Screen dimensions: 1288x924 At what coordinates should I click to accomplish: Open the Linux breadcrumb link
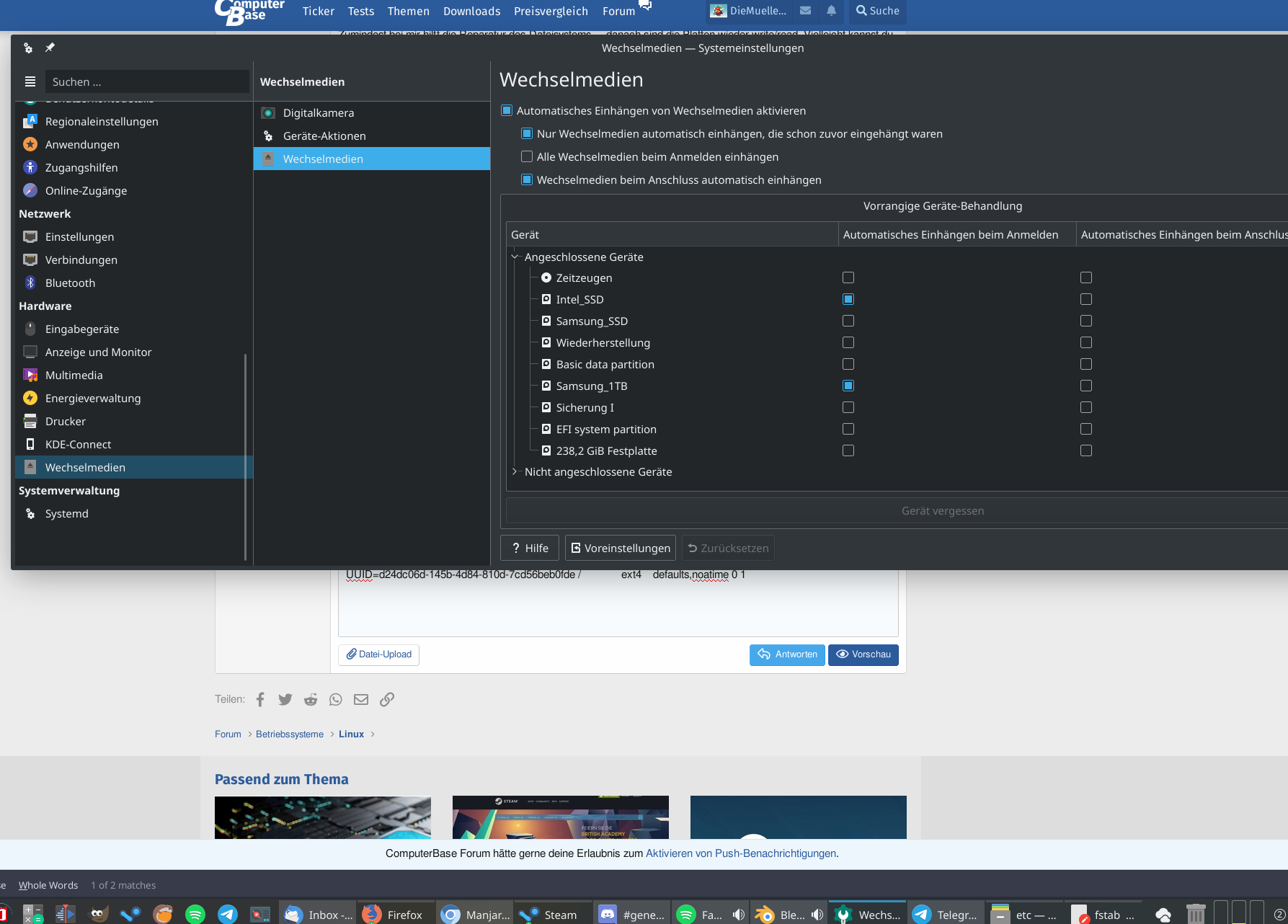click(x=351, y=734)
